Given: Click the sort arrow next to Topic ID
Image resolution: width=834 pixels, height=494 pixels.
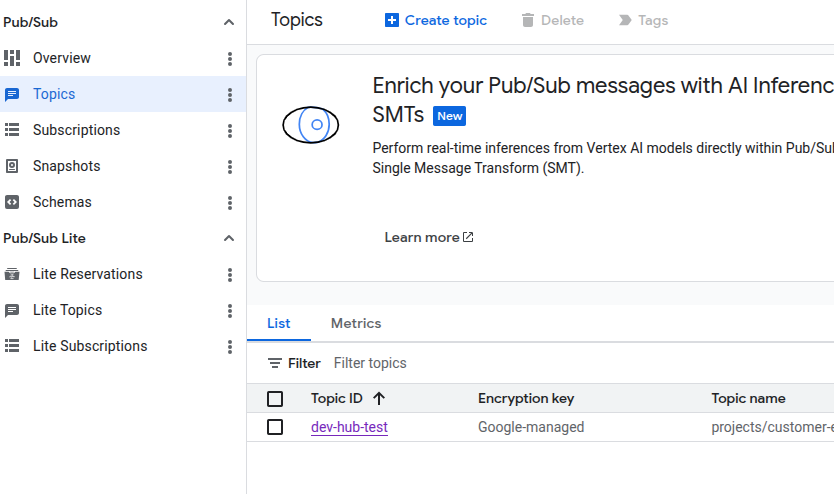Looking at the screenshot, I should click(379, 398).
